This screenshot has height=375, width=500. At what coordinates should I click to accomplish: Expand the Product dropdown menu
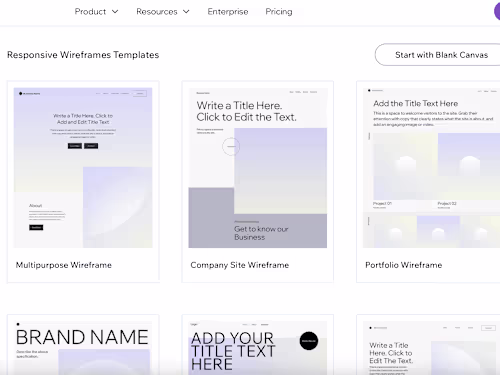click(96, 12)
